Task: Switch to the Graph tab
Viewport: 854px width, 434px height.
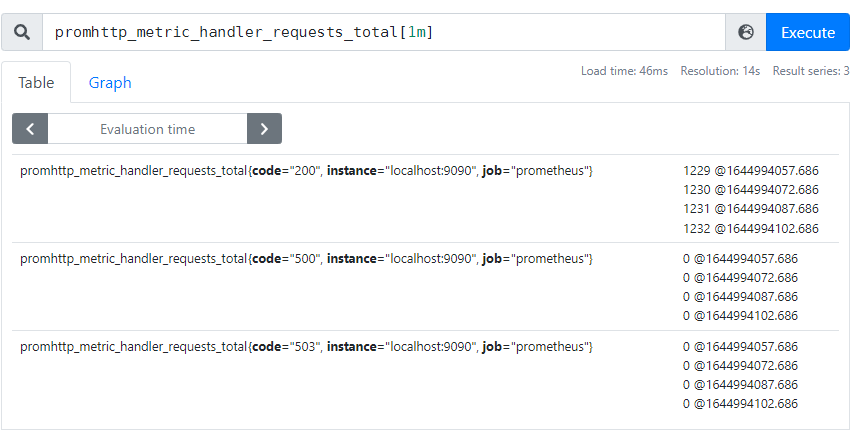Action: [110, 83]
